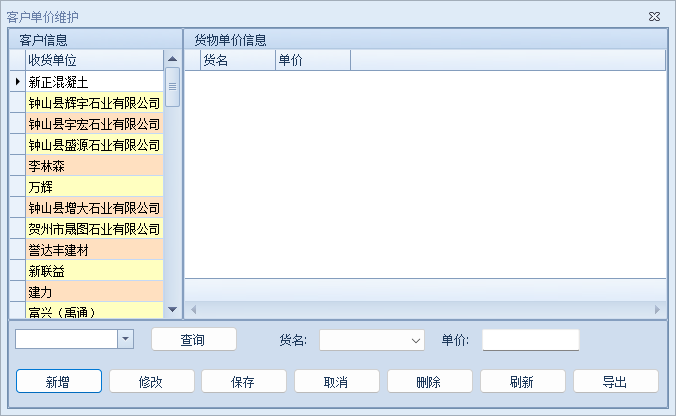Image resolution: width=676 pixels, height=416 pixels.
Task: Select the 誉达丰建材 row
Action: click(94, 250)
